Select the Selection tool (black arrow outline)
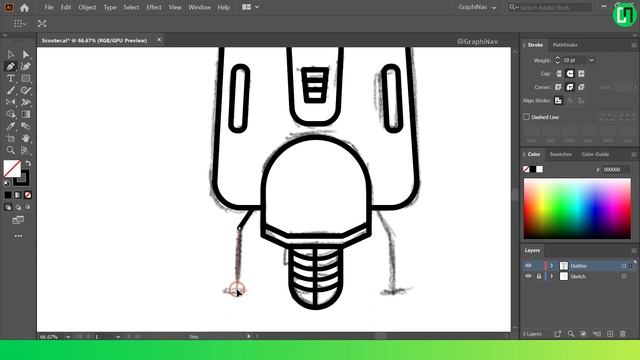 click(11, 54)
